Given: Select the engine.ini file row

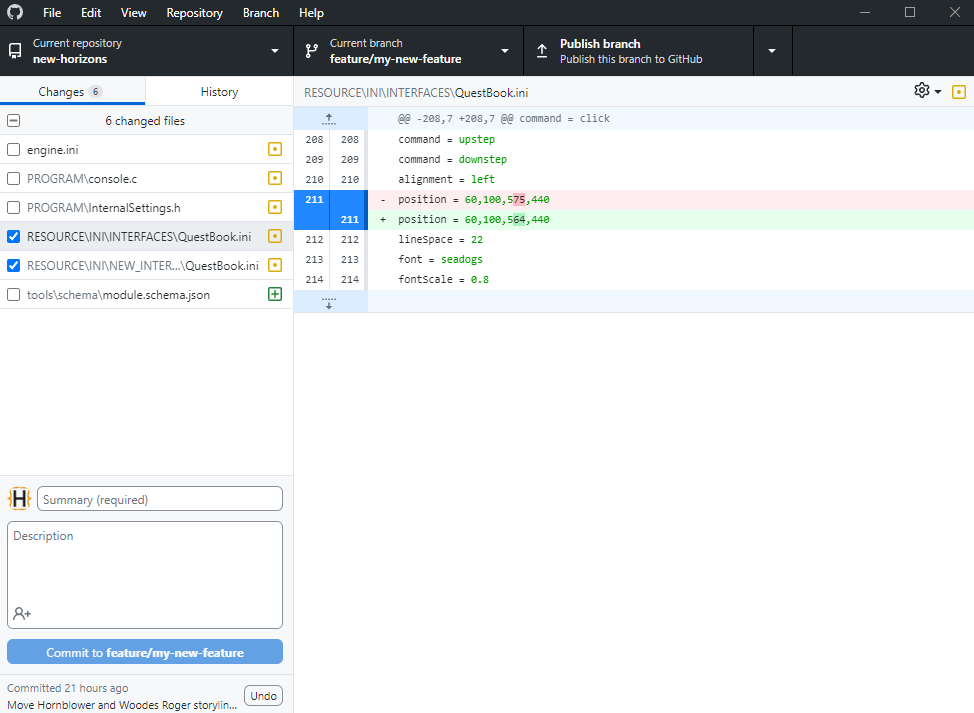Looking at the screenshot, I should point(147,150).
